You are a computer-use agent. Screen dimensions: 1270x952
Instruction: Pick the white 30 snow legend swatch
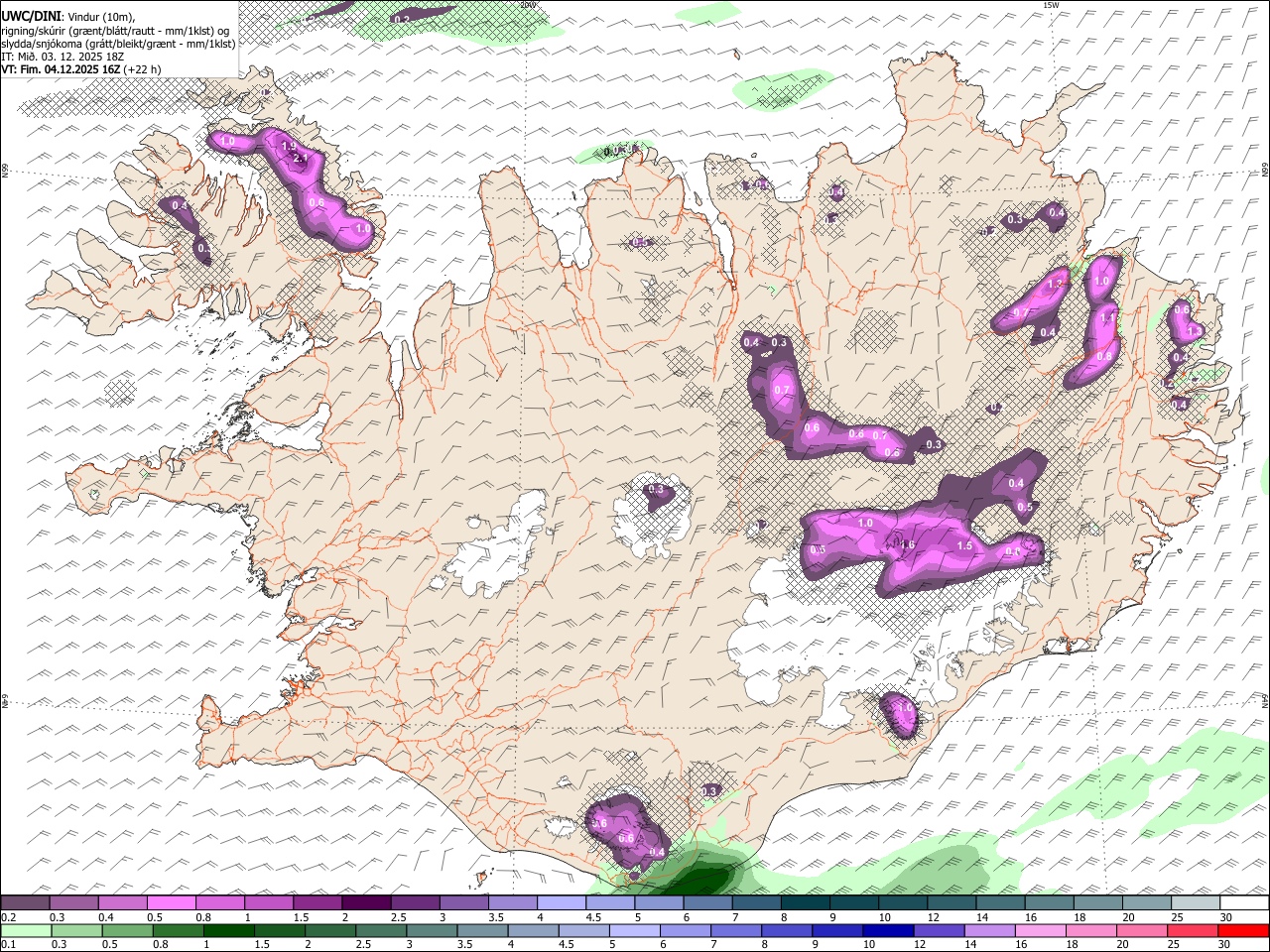(1243, 903)
